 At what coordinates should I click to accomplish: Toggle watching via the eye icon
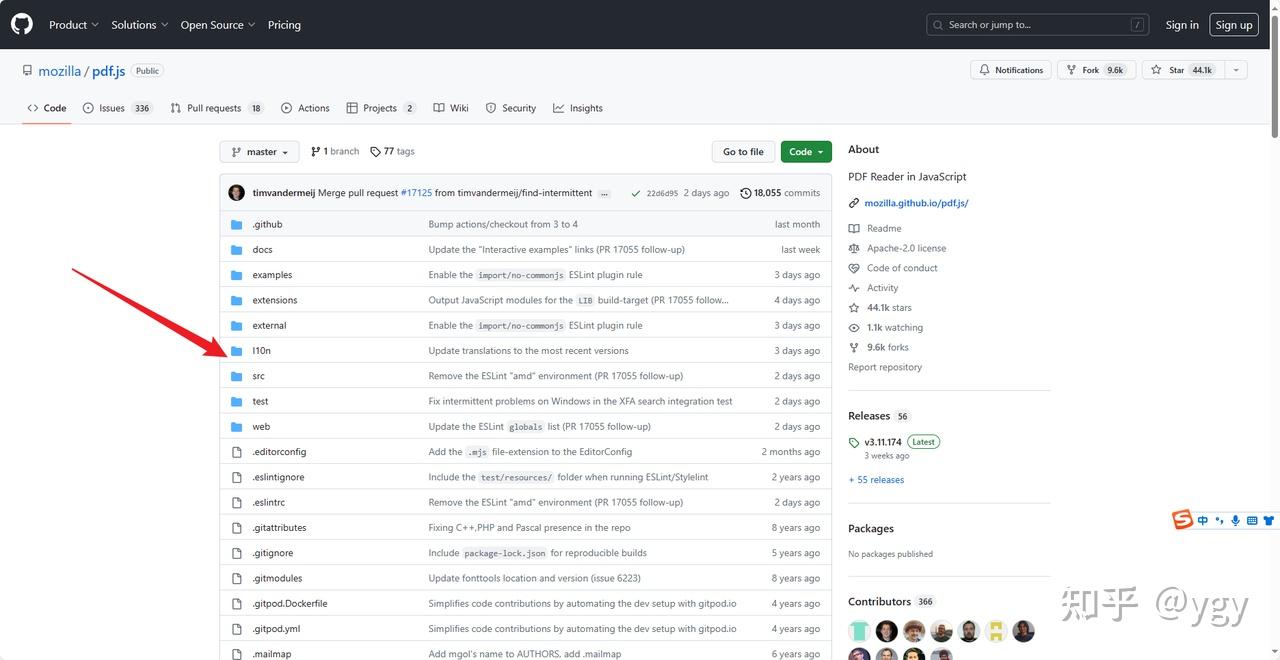tap(855, 327)
